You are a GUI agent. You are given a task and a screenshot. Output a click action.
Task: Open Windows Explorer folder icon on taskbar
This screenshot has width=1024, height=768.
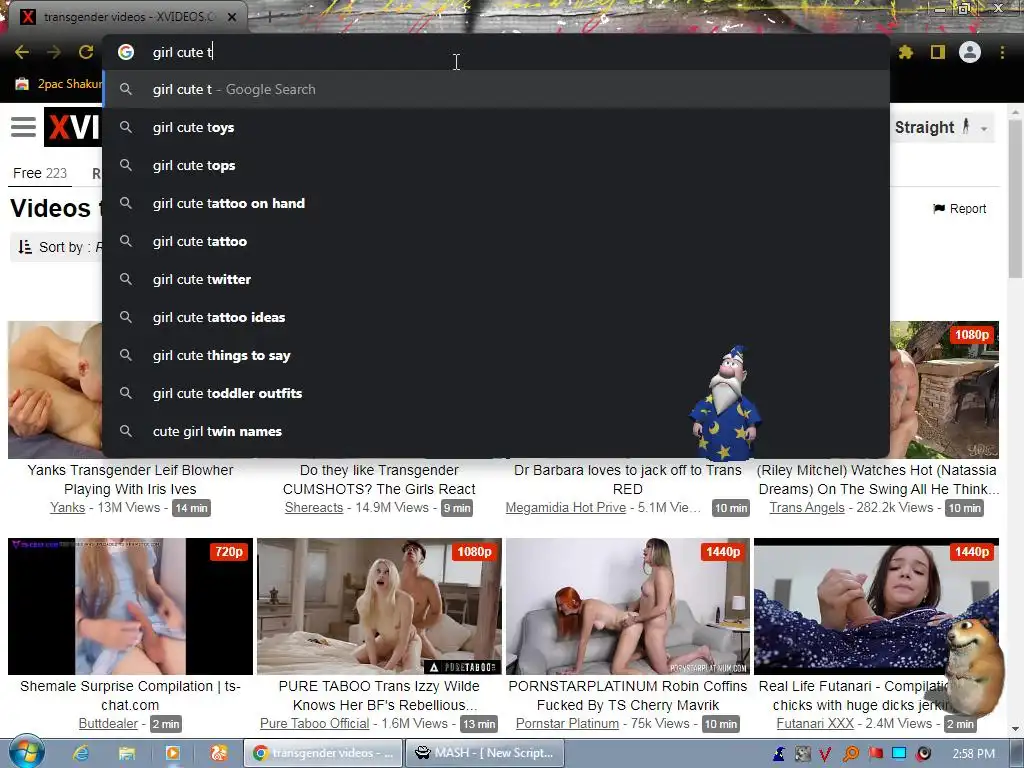127,753
